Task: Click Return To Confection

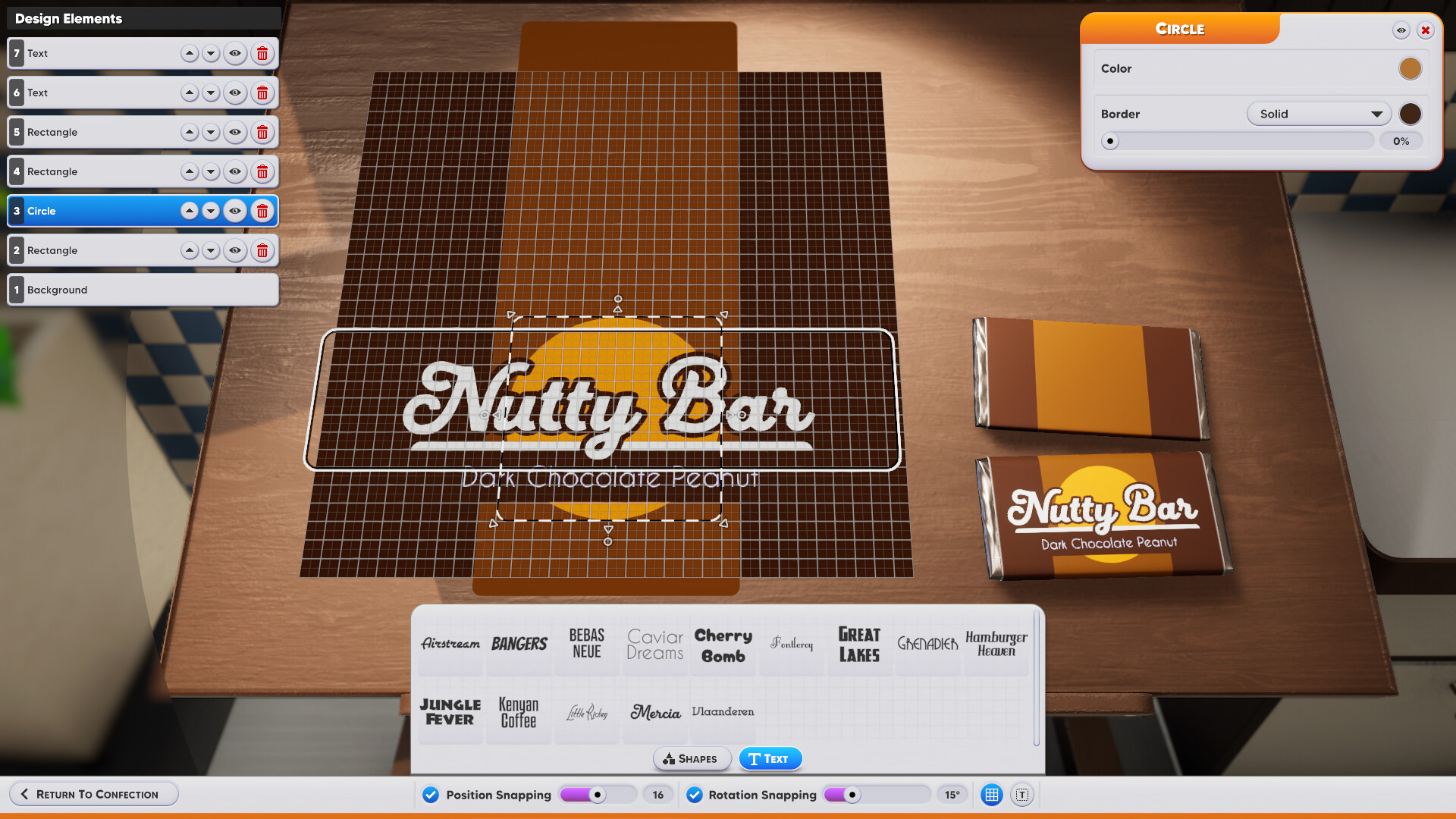Action: (x=93, y=794)
